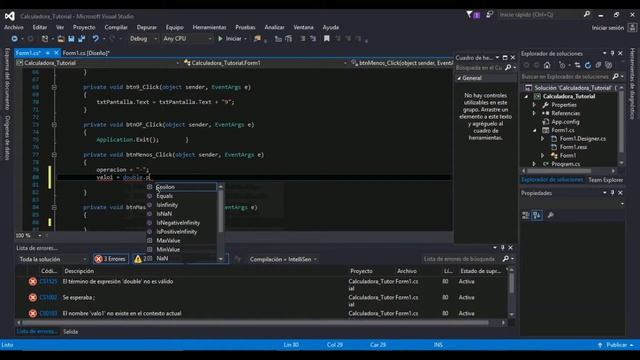Click Collapse All icon in Solution Explorer
This screenshot has height=360, width=640.
tap(598, 65)
